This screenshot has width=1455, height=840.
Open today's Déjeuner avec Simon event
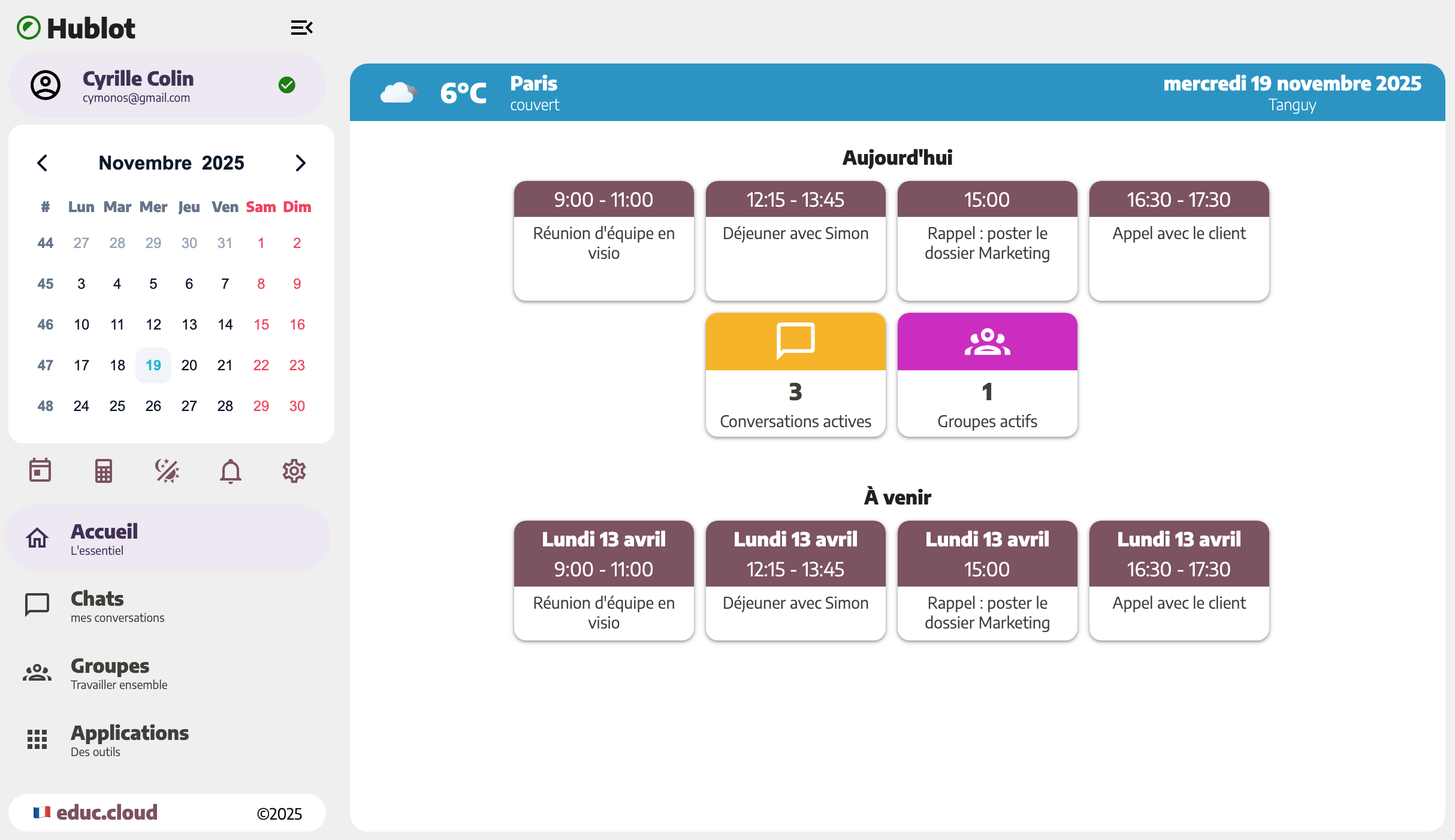(x=795, y=241)
